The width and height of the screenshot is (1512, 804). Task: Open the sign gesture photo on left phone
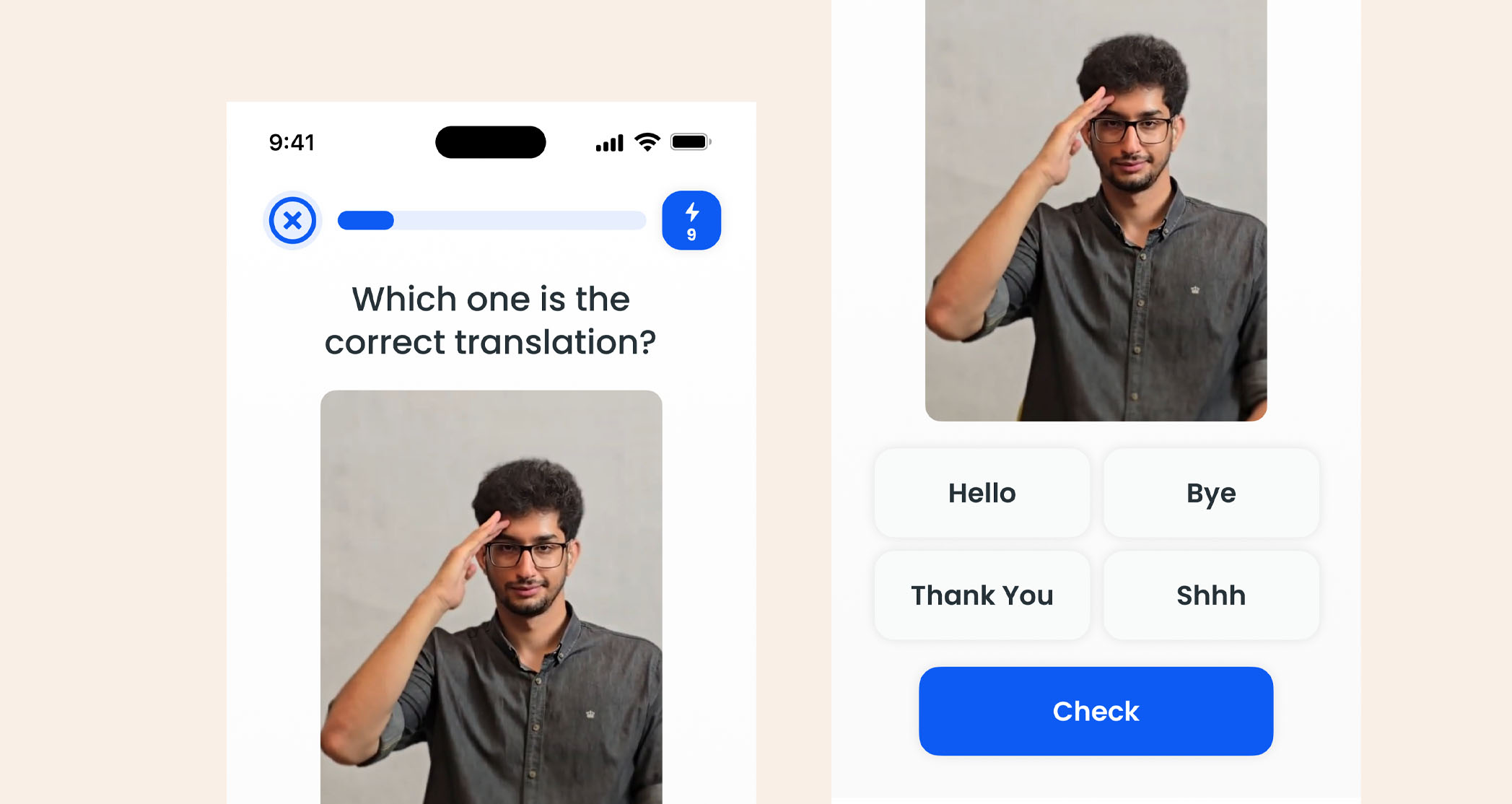tap(491, 597)
